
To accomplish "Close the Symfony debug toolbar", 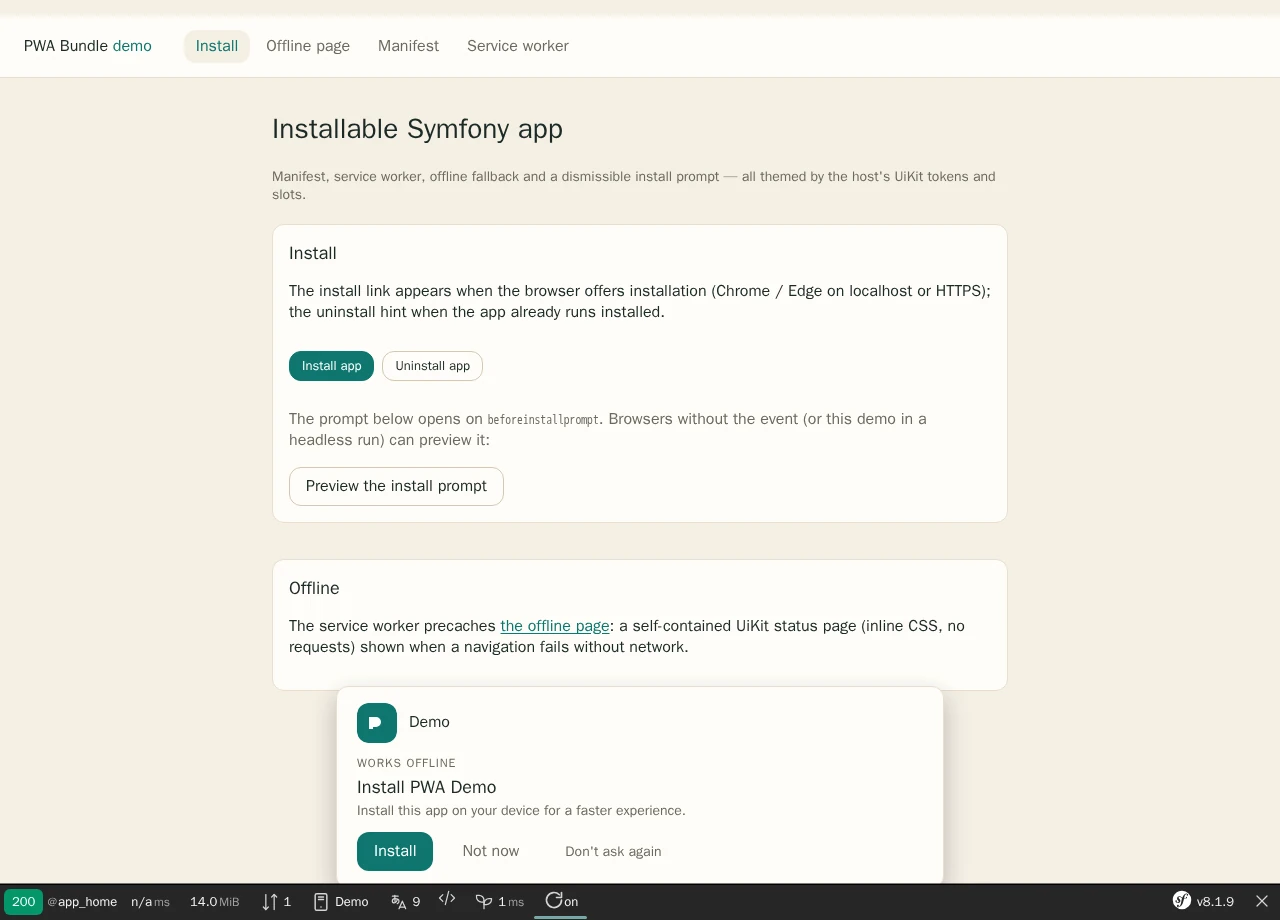I will pos(1262,902).
